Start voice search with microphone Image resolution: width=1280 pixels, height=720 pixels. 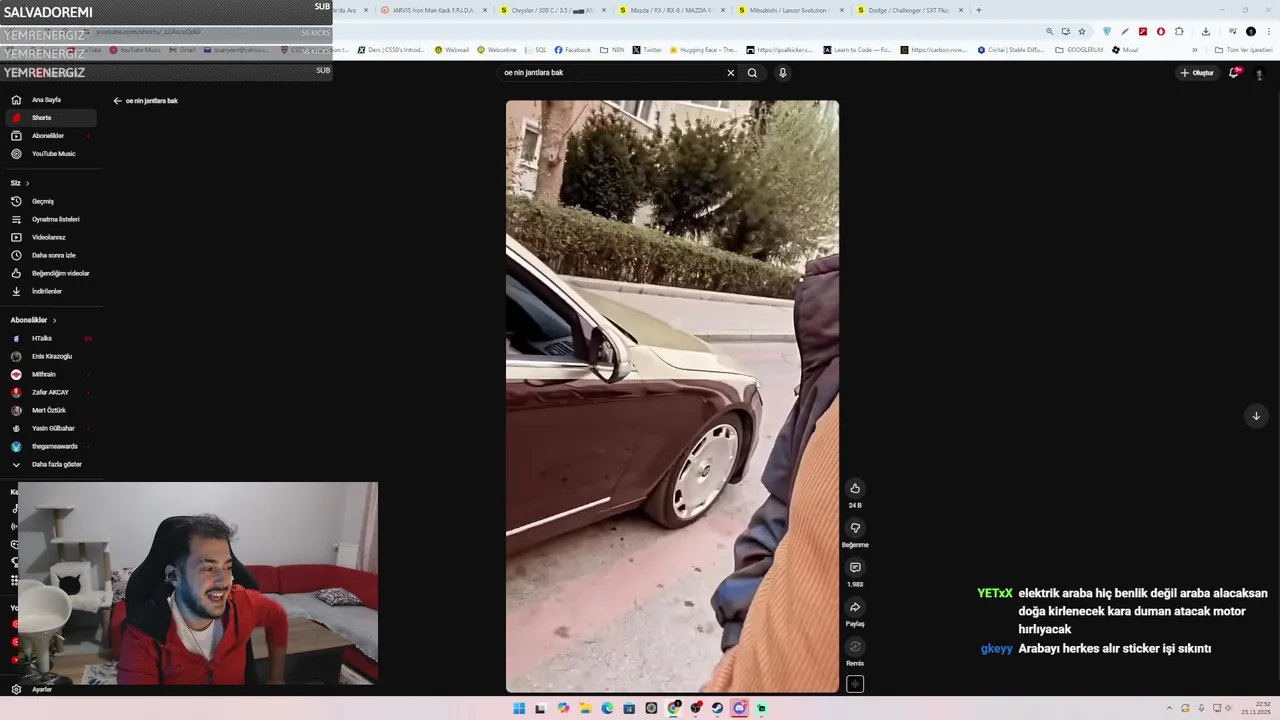click(783, 73)
